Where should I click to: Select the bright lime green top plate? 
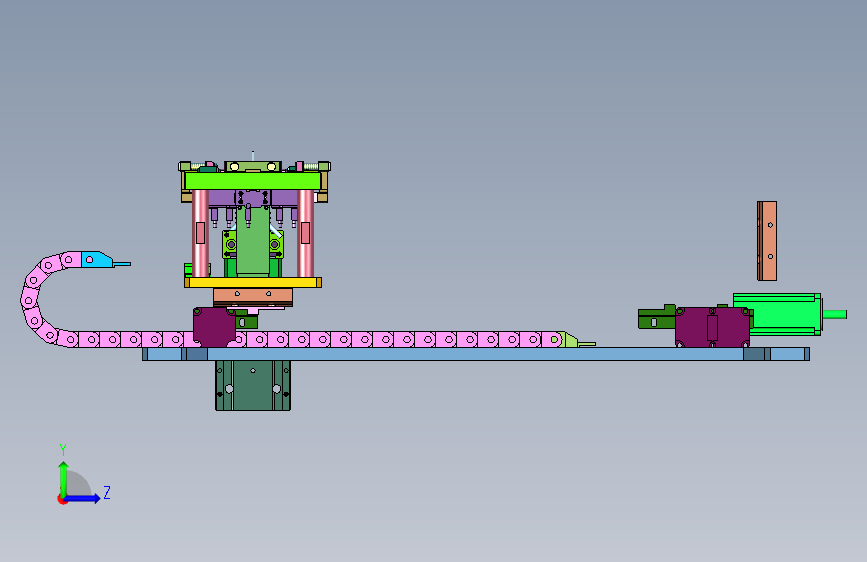[x=253, y=180]
